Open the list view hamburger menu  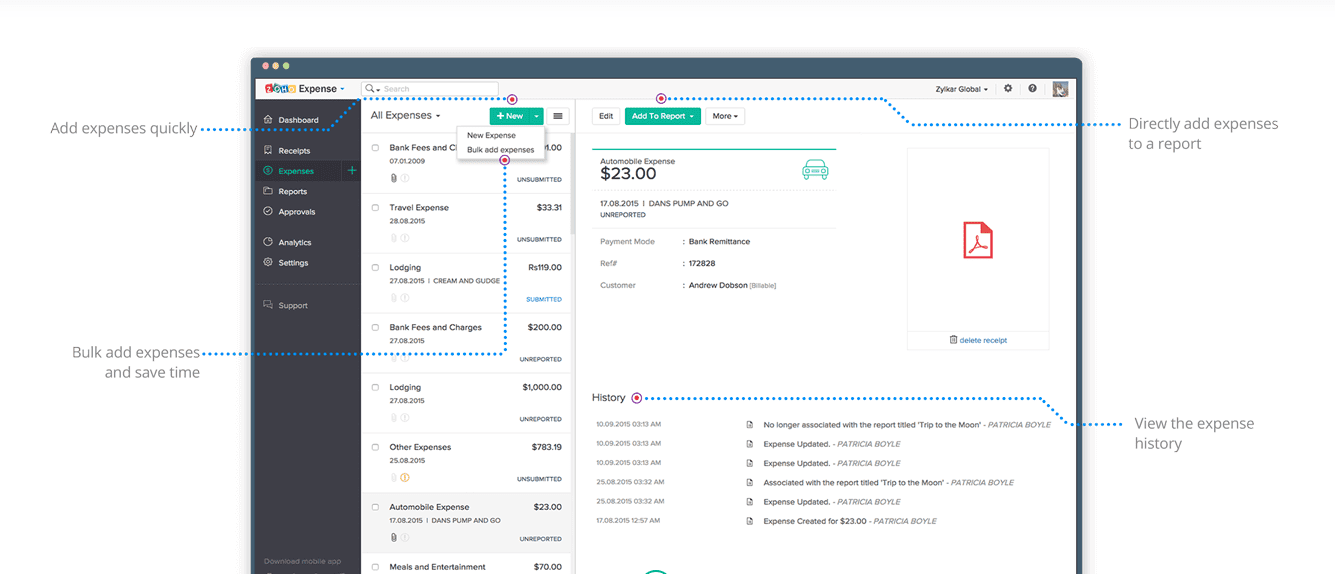(x=558, y=116)
